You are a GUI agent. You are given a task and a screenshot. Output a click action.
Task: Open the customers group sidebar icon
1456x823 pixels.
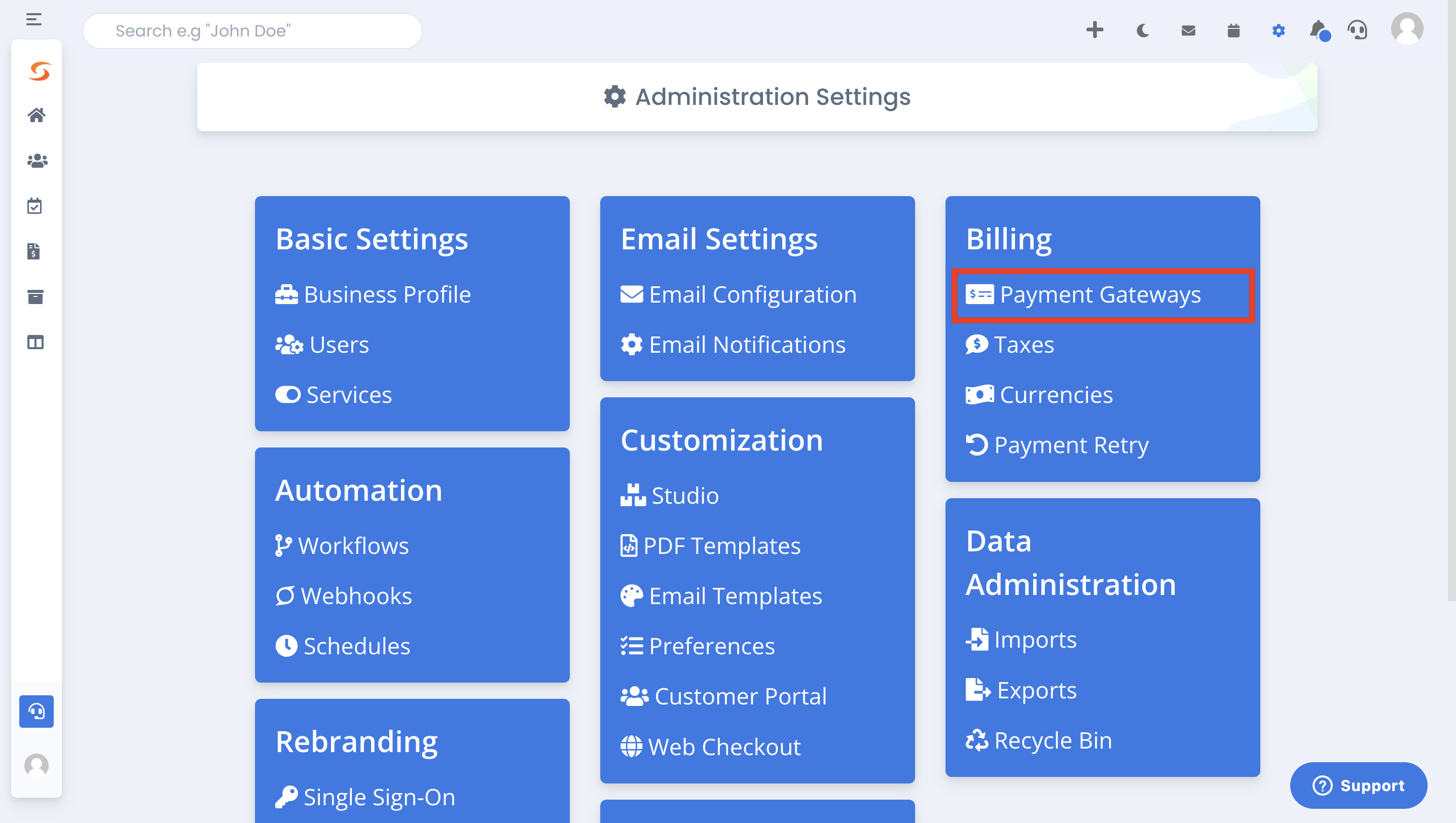(x=37, y=161)
